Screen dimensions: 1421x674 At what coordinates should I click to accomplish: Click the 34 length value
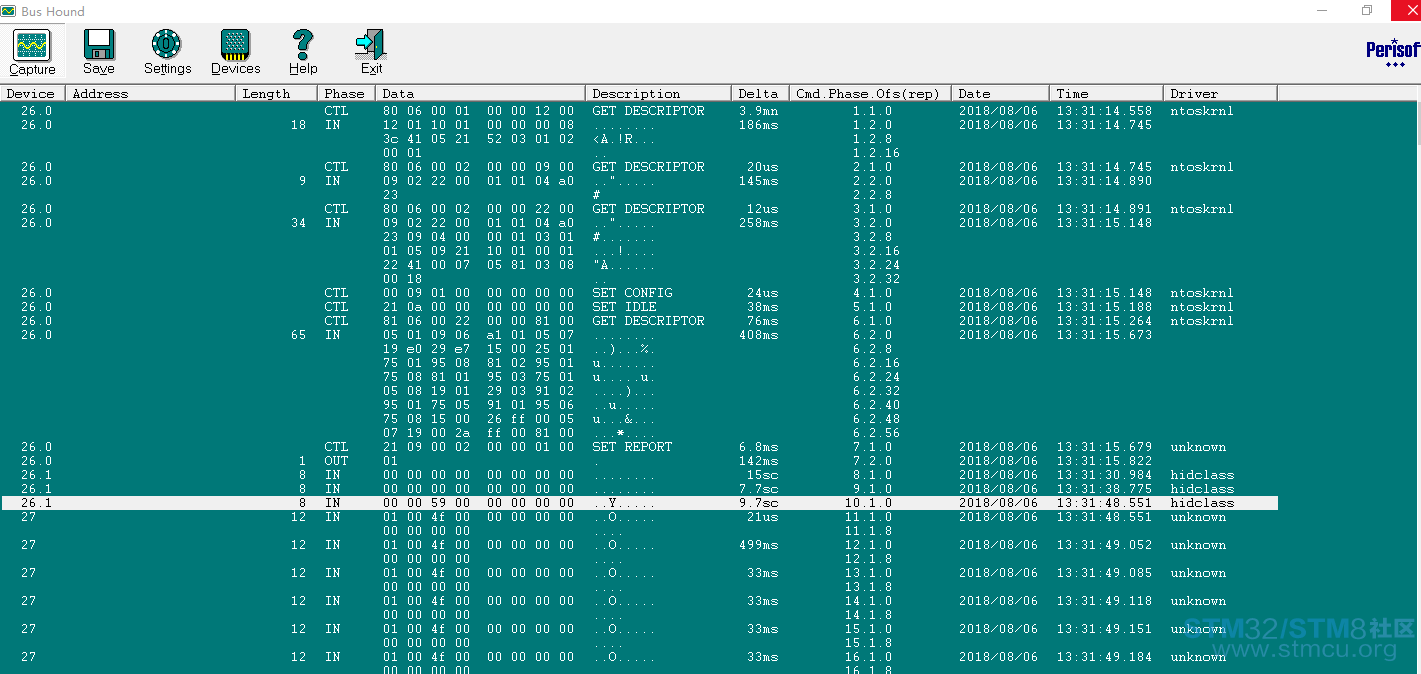pos(299,223)
